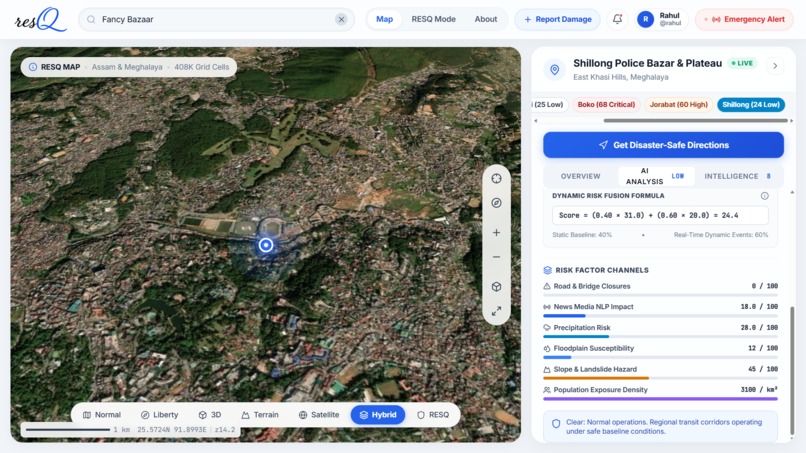Click Road & Bridge Closures icon

pos(547,286)
